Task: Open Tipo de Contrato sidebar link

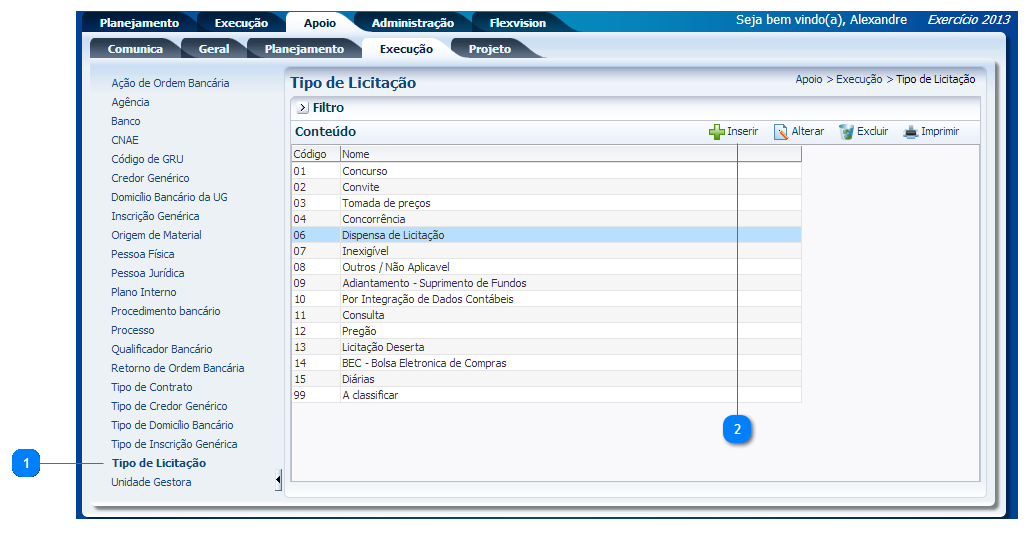Action: click(x=152, y=387)
